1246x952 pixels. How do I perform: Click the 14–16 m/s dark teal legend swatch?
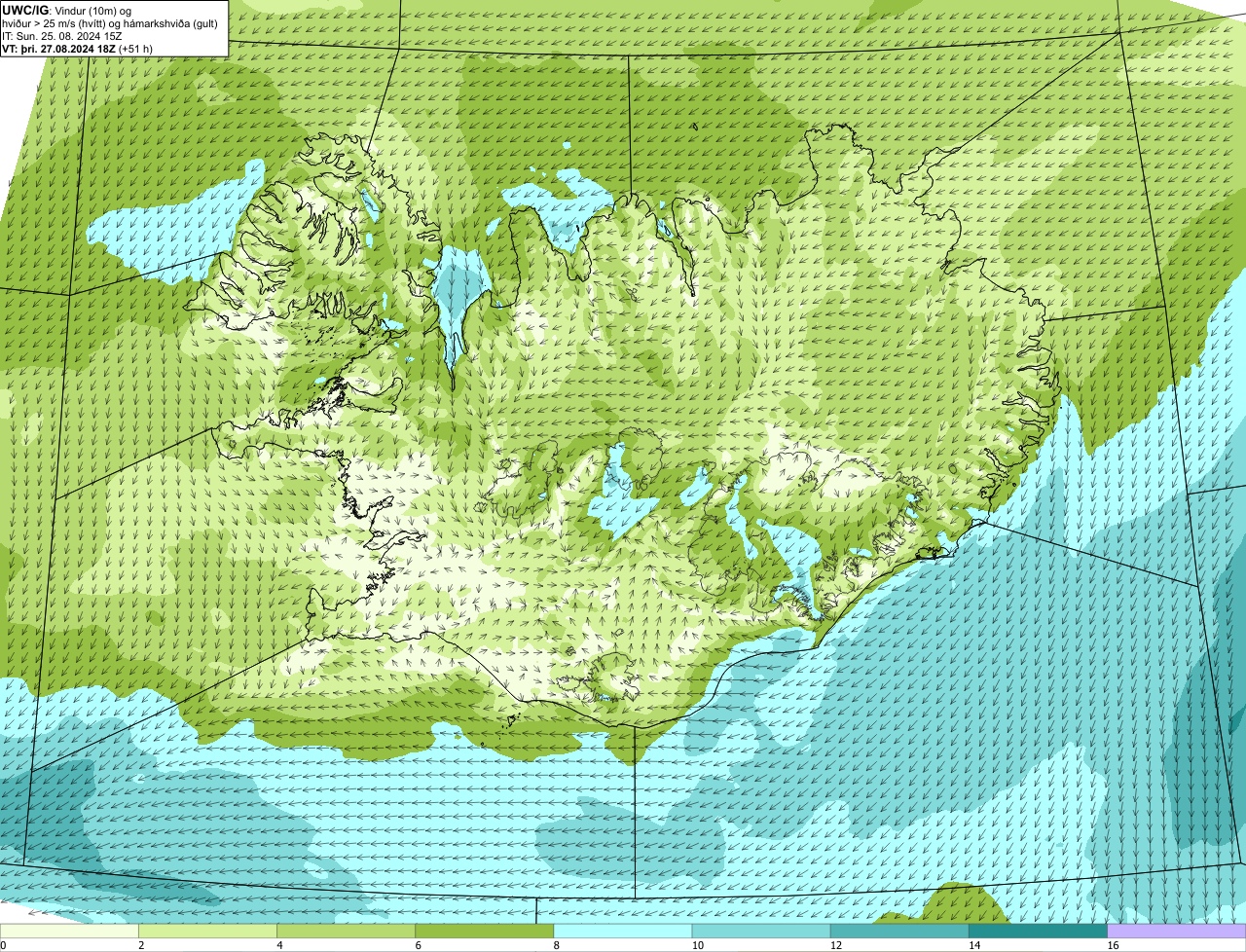[x=1039, y=931]
